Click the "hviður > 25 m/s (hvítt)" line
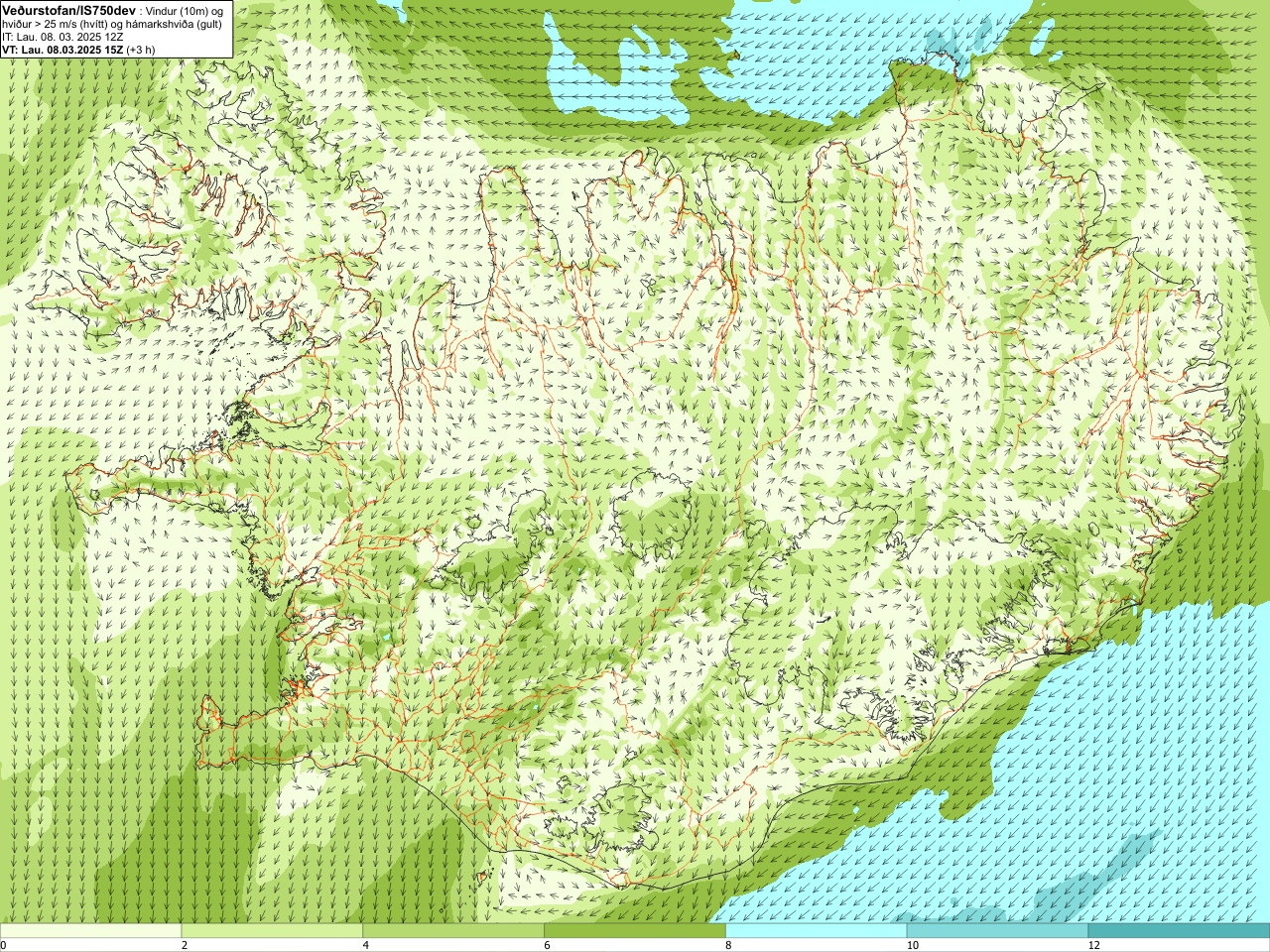This screenshot has height=952, width=1270. tap(56, 24)
